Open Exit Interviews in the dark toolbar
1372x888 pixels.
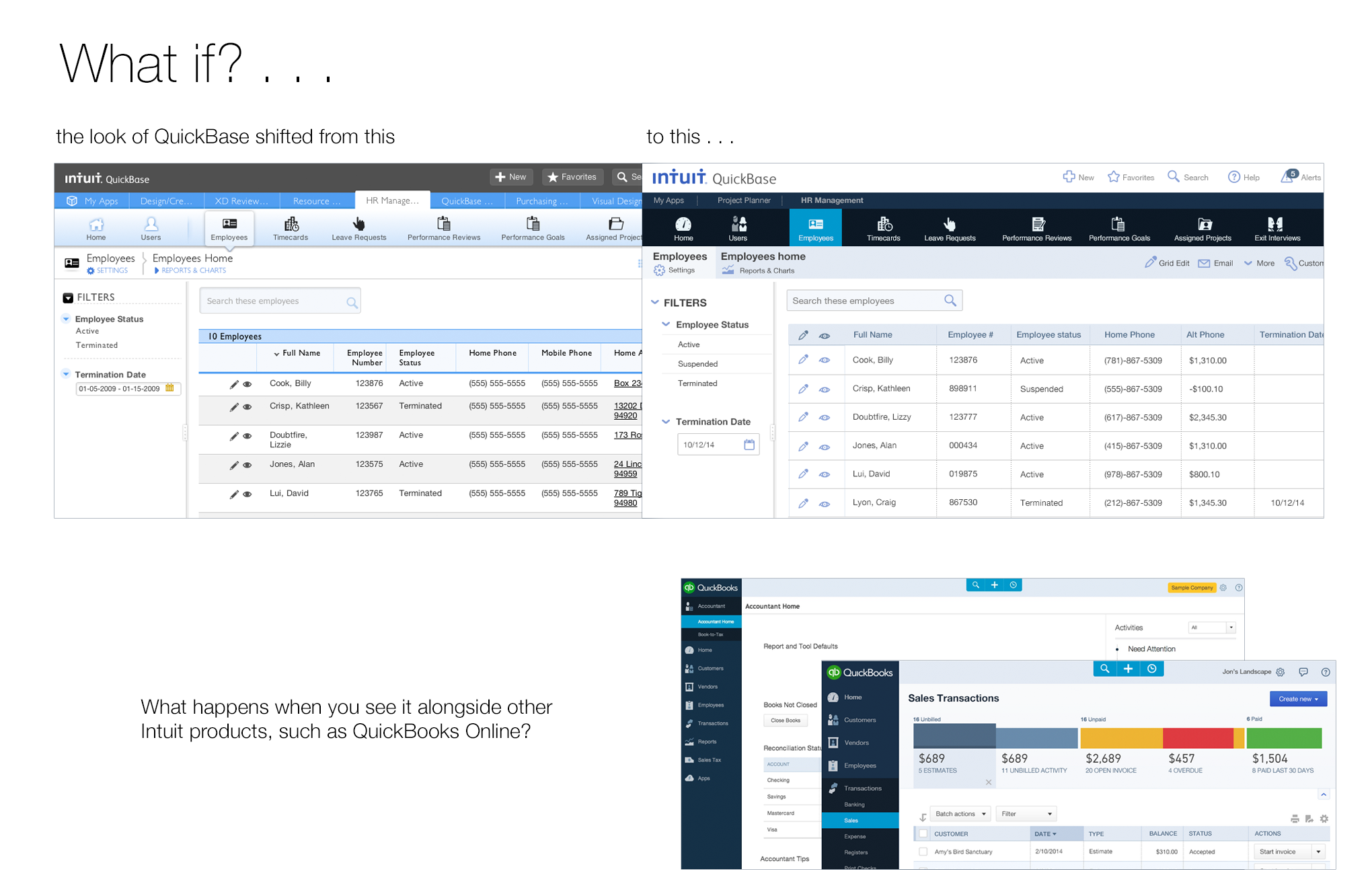tap(1276, 229)
